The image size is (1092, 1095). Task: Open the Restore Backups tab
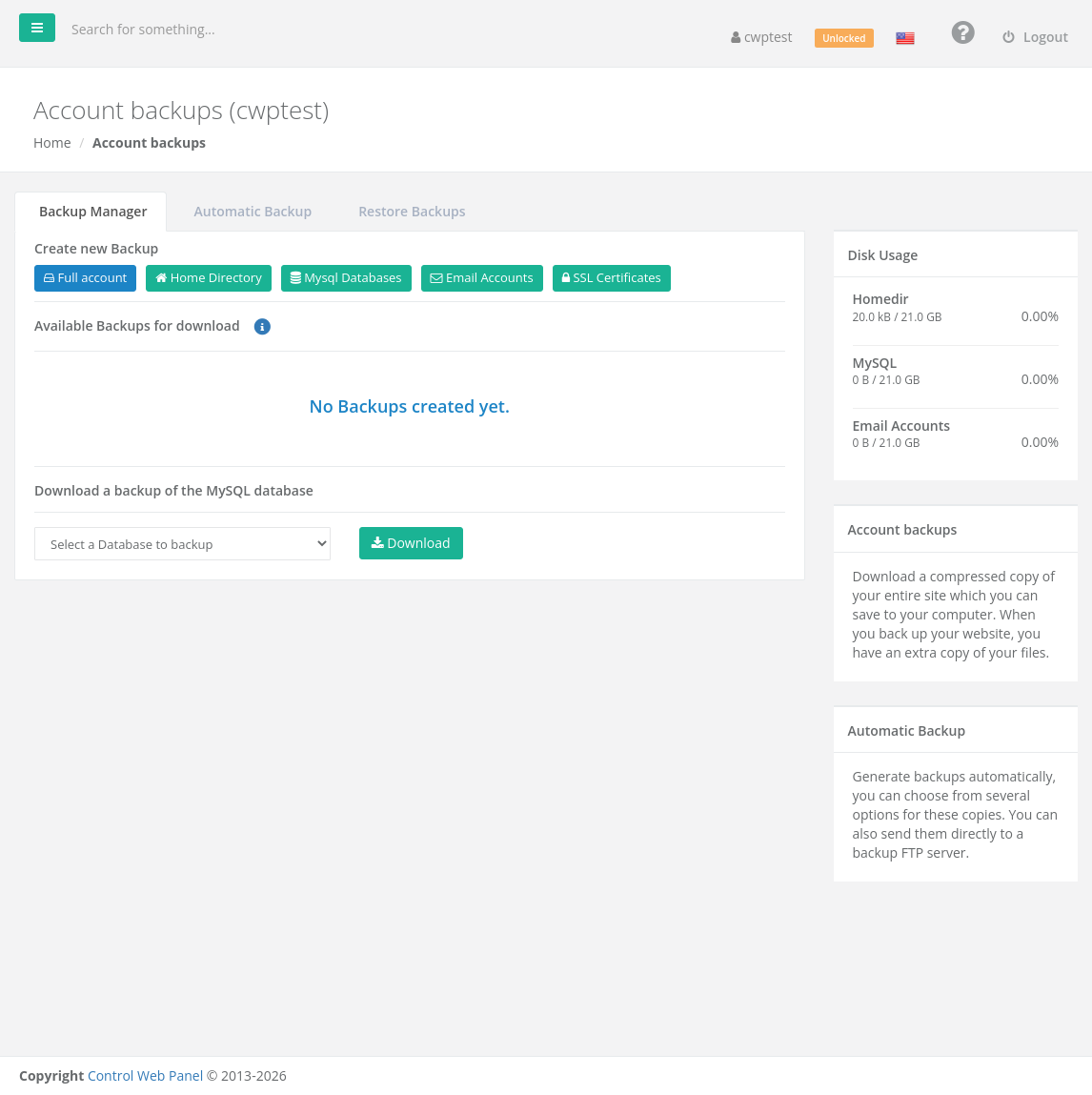412,212
